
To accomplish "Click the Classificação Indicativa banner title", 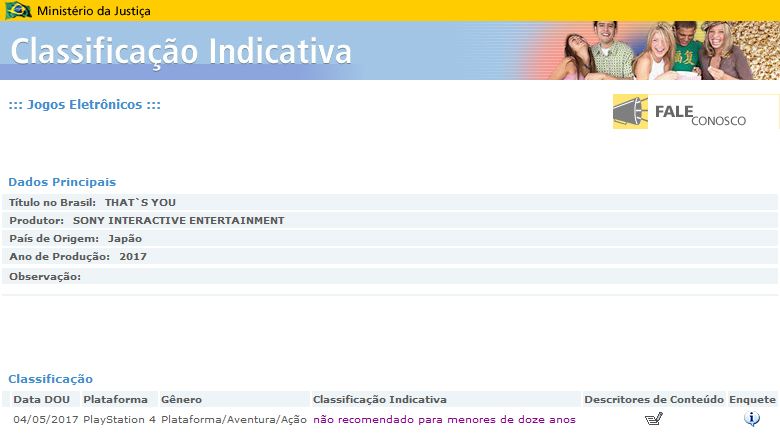I will tap(181, 50).
